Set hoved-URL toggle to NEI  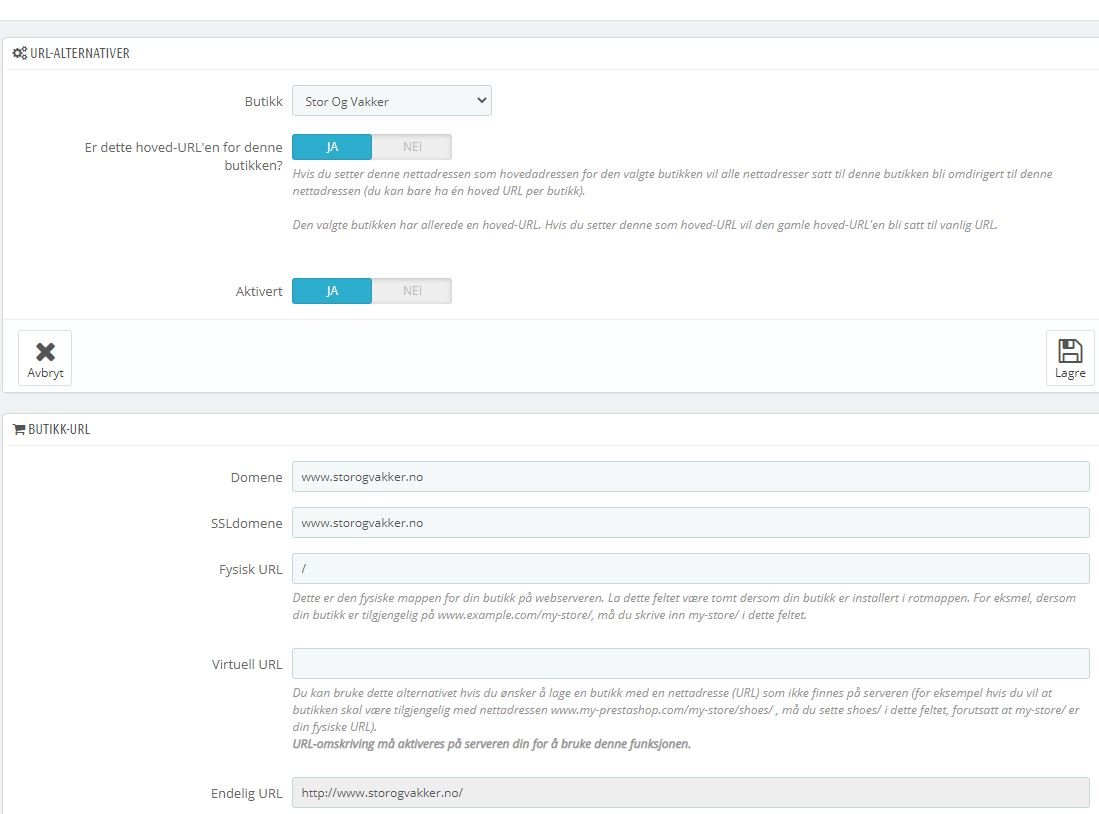click(412, 147)
